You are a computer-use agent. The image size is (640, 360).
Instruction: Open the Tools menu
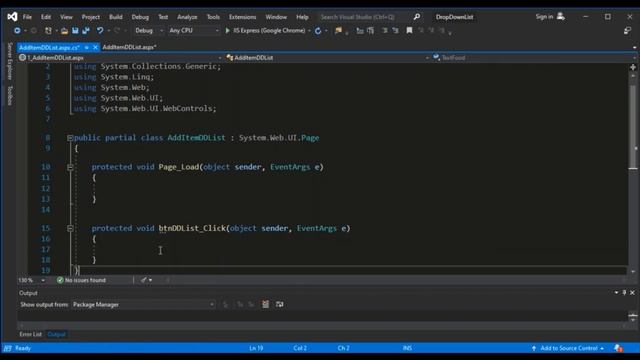pos(213,17)
